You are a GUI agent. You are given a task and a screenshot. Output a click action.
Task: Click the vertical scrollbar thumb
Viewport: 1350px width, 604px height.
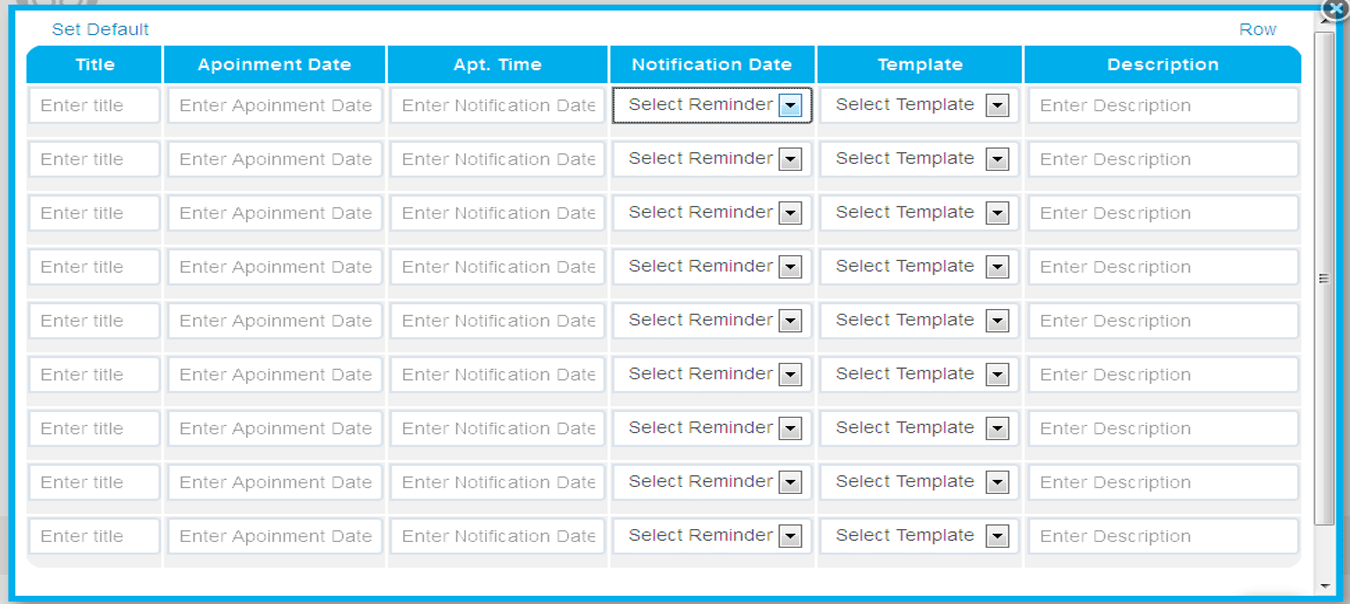click(1325, 278)
